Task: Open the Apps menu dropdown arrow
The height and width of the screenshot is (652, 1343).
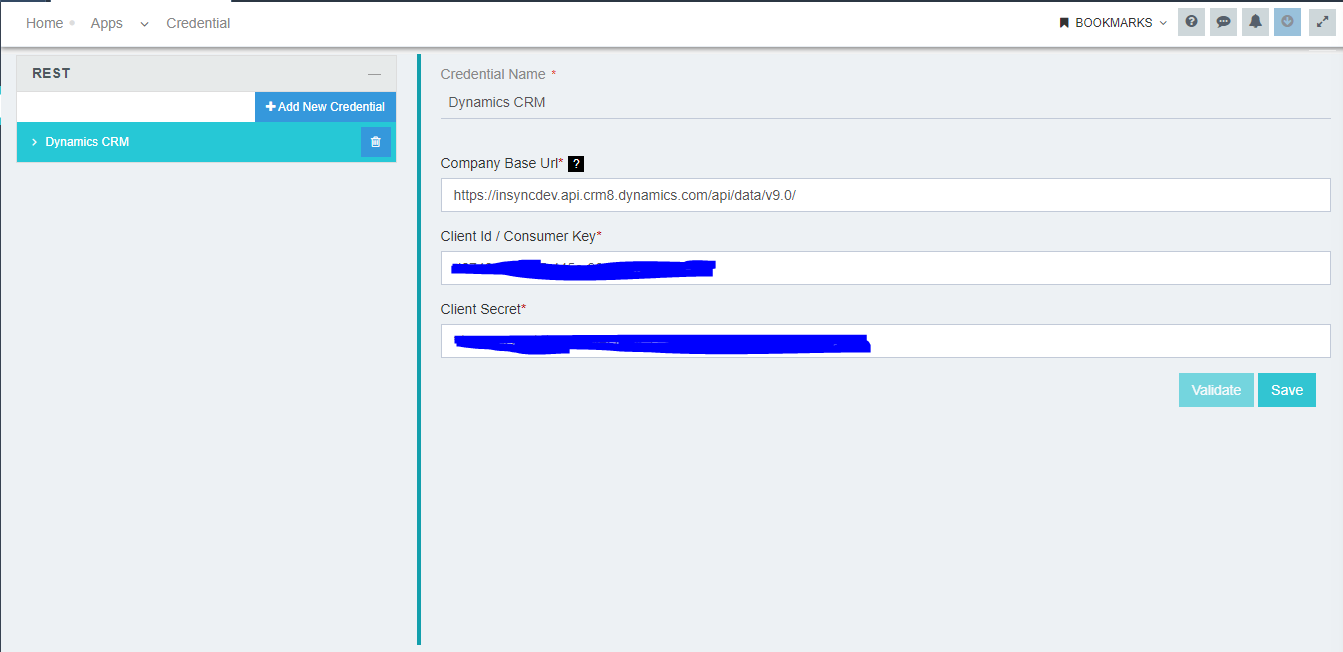Action: coord(144,24)
